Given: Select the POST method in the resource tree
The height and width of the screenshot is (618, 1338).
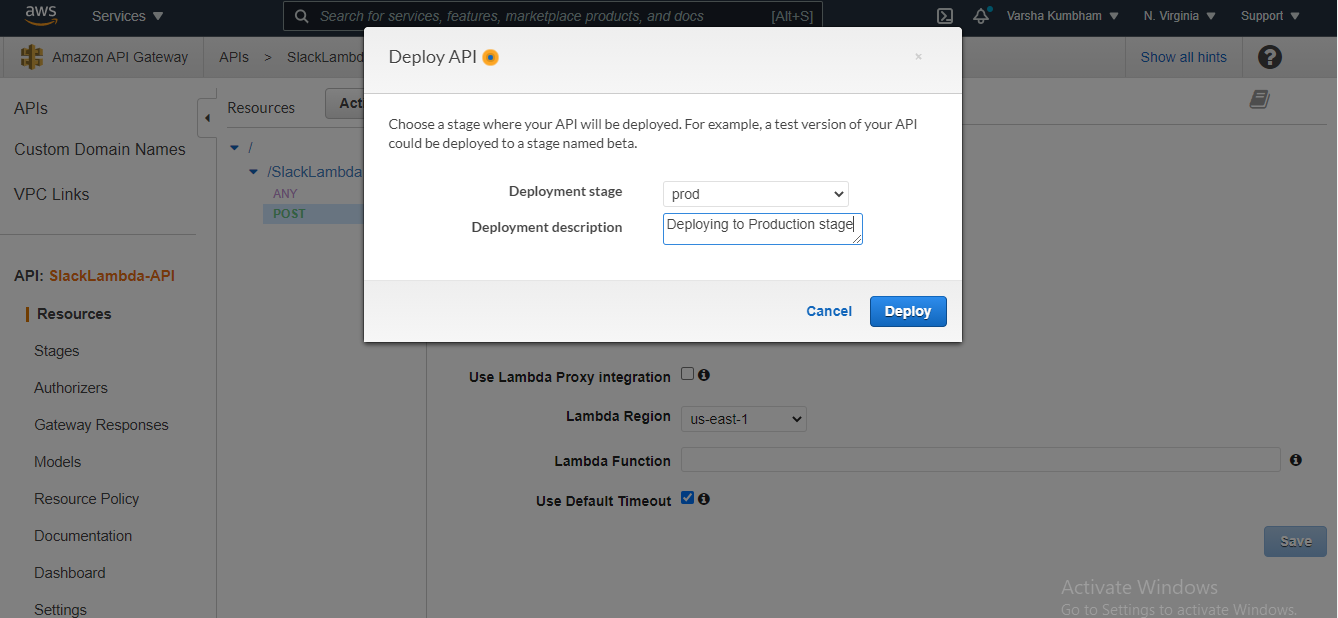Looking at the screenshot, I should click(x=289, y=213).
